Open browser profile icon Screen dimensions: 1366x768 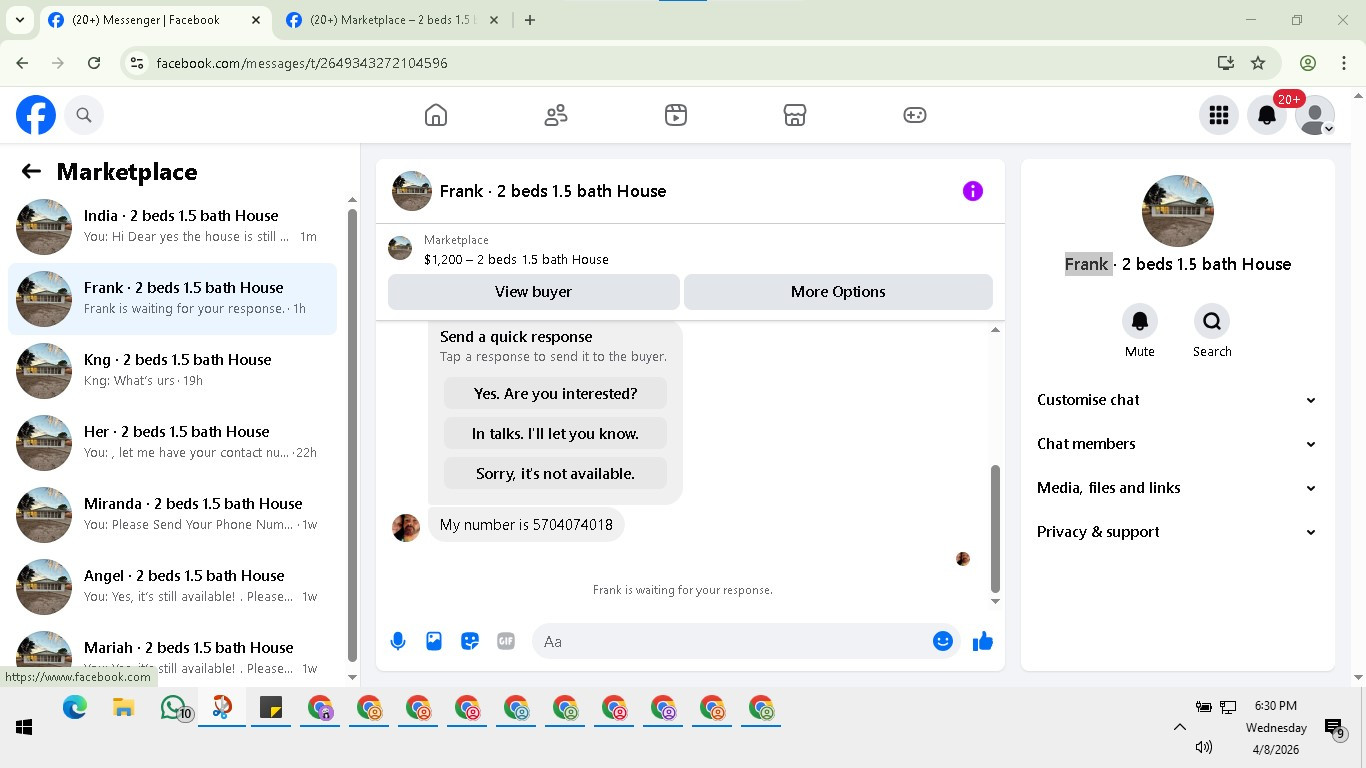click(x=1308, y=63)
